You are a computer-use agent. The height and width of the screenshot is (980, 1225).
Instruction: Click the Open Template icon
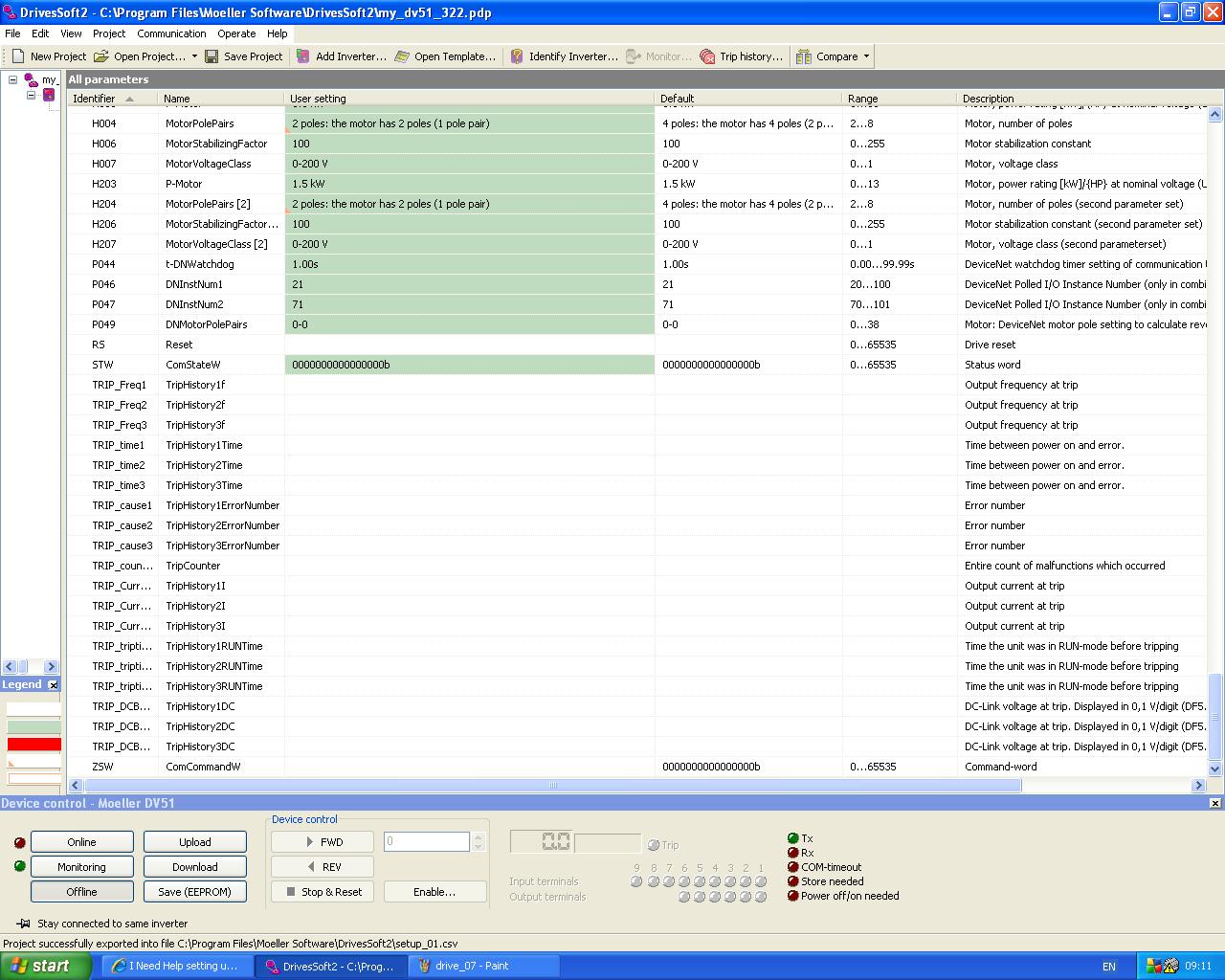(402, 56)
